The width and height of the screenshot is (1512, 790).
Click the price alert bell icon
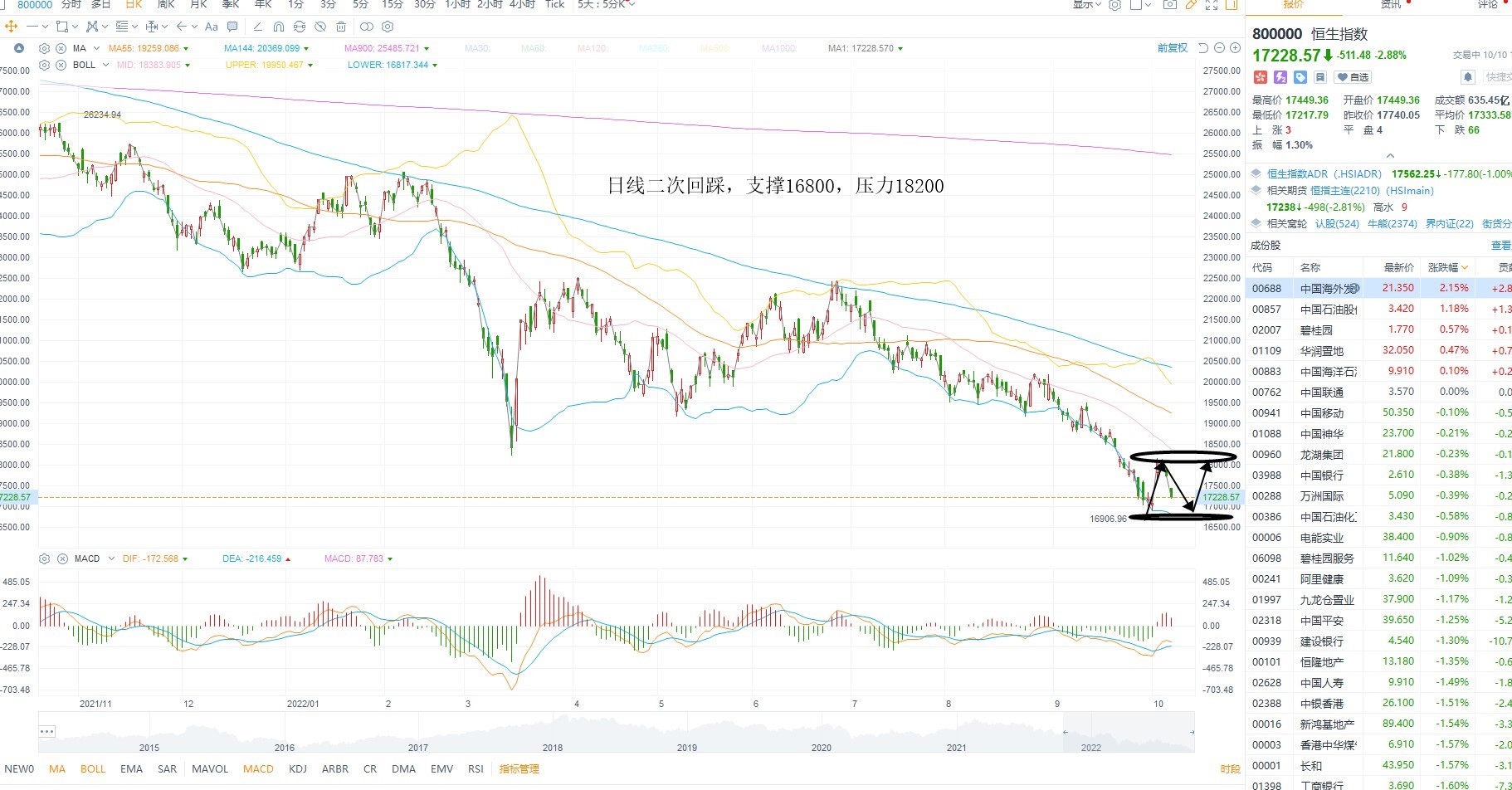click(x=1467, y=77)
